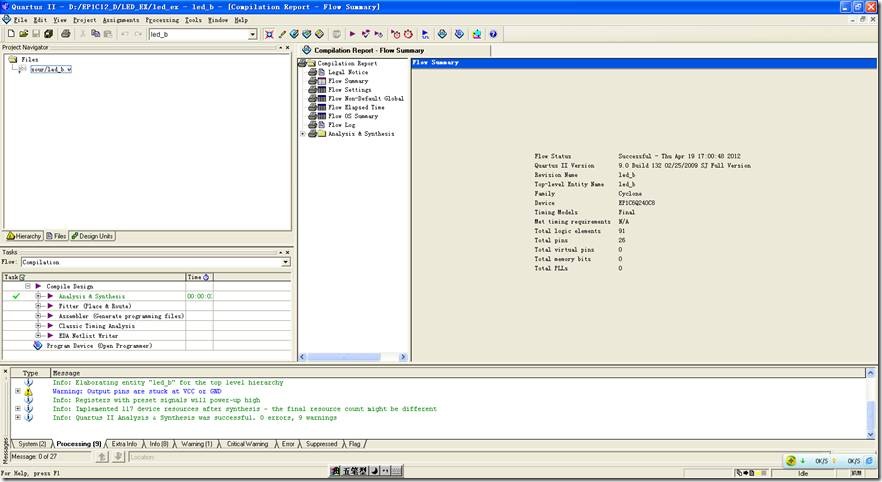
Task: Copy with the toolbar copy icon
Action: (x=95, y=34)
